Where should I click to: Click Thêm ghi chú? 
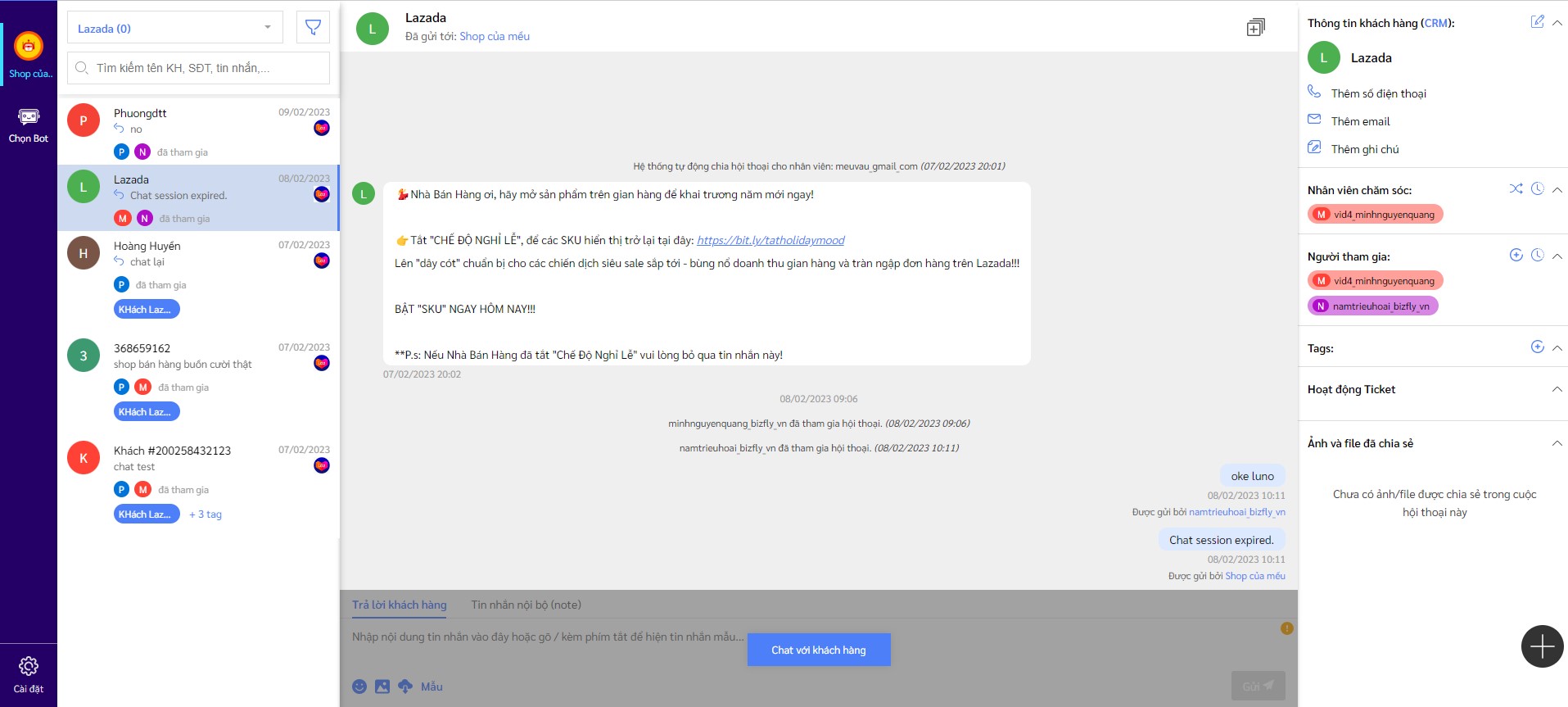(x=1365, y=149)
